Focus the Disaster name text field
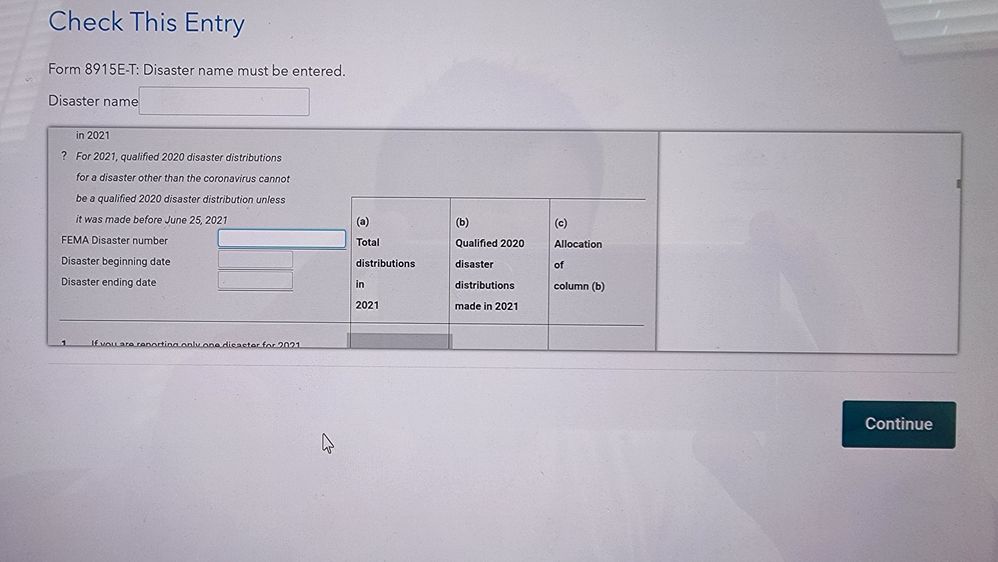Screen dimensions: 998x562 [x=224, y=101]
